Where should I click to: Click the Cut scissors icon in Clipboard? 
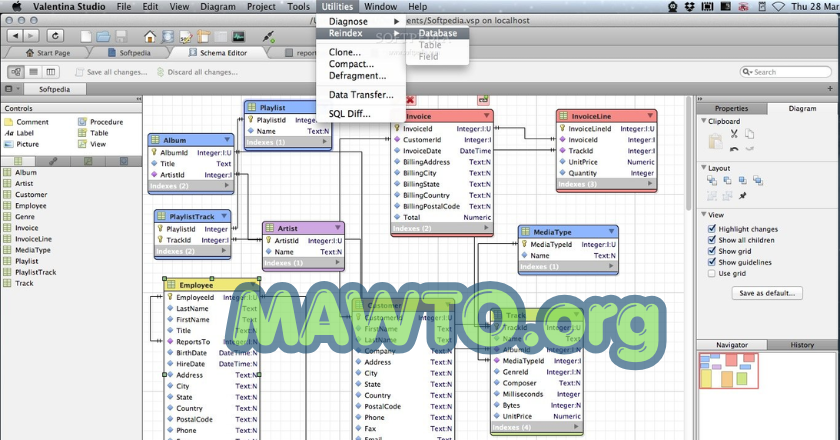pos(734,134)
